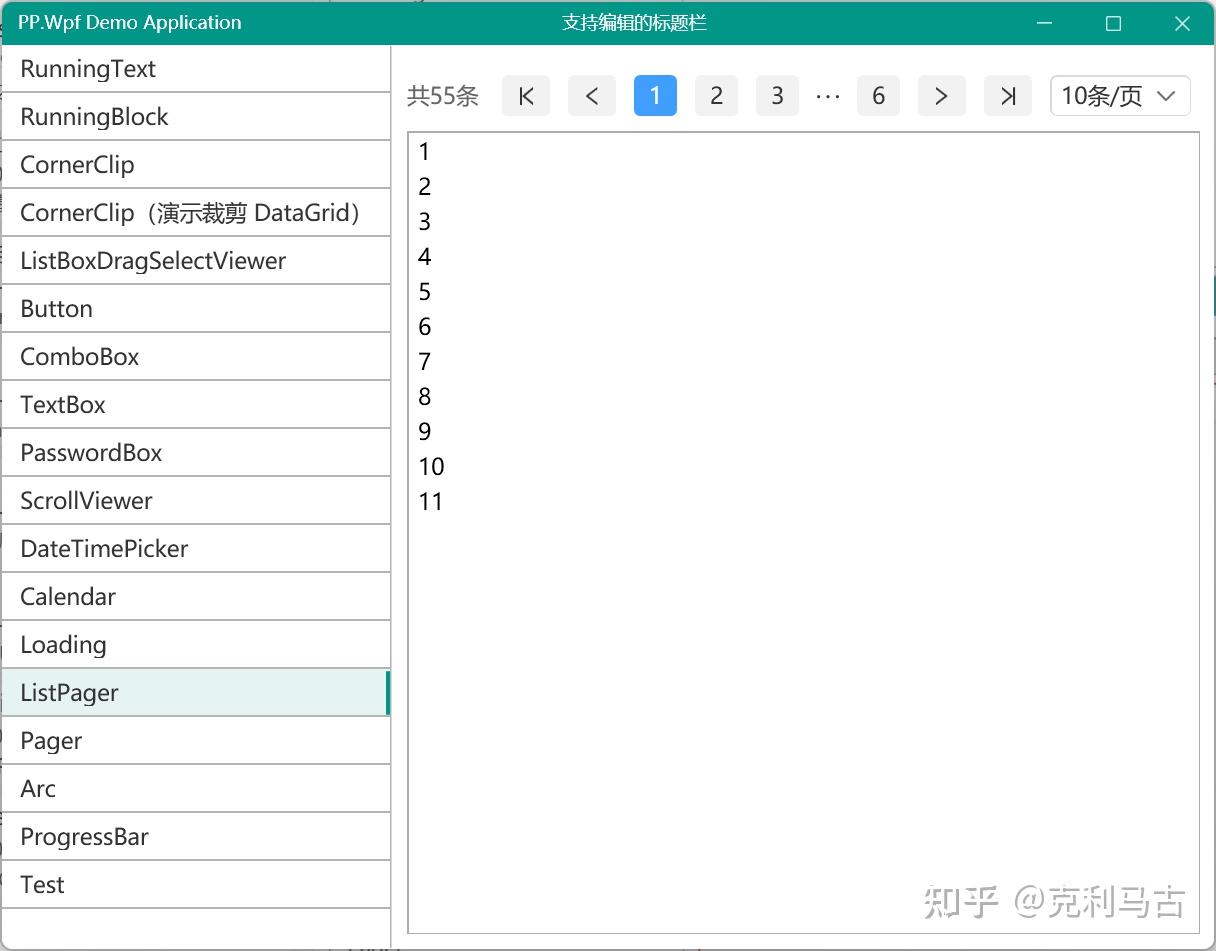Jump to the first page
1216x951 pixels.
pos(526,96)
